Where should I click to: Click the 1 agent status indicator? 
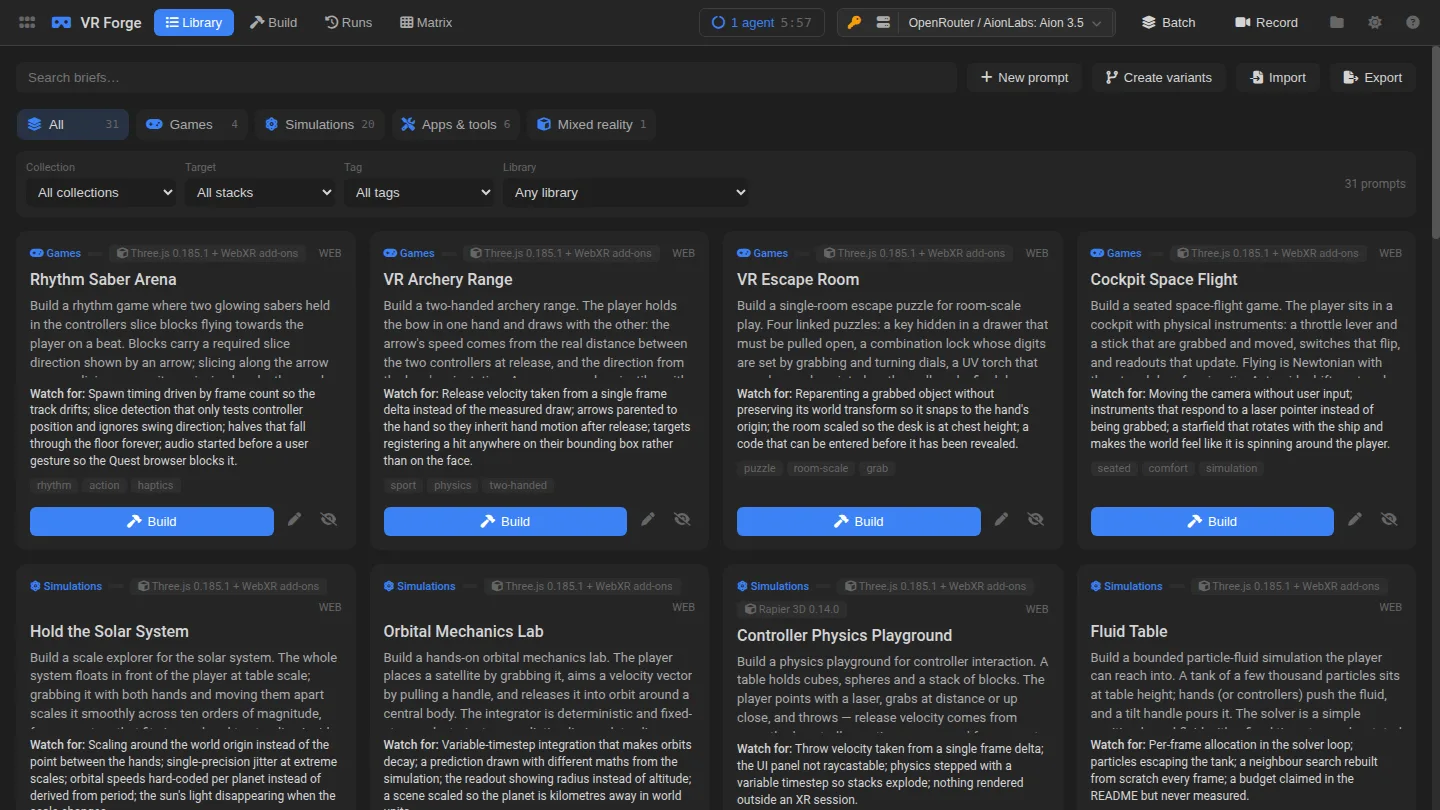(762, 22)
